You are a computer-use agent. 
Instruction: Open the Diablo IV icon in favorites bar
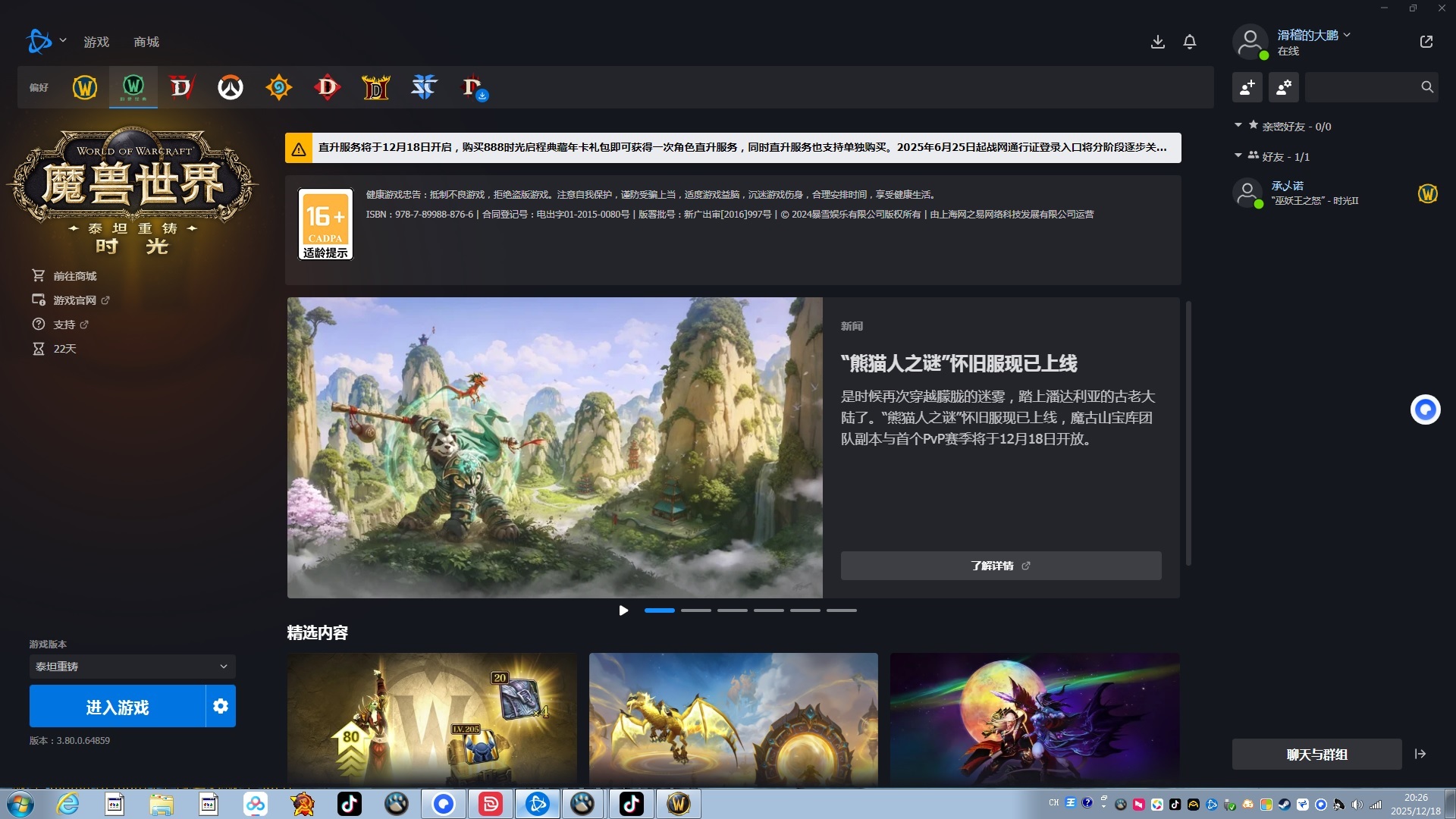click(x=182, y=87)
